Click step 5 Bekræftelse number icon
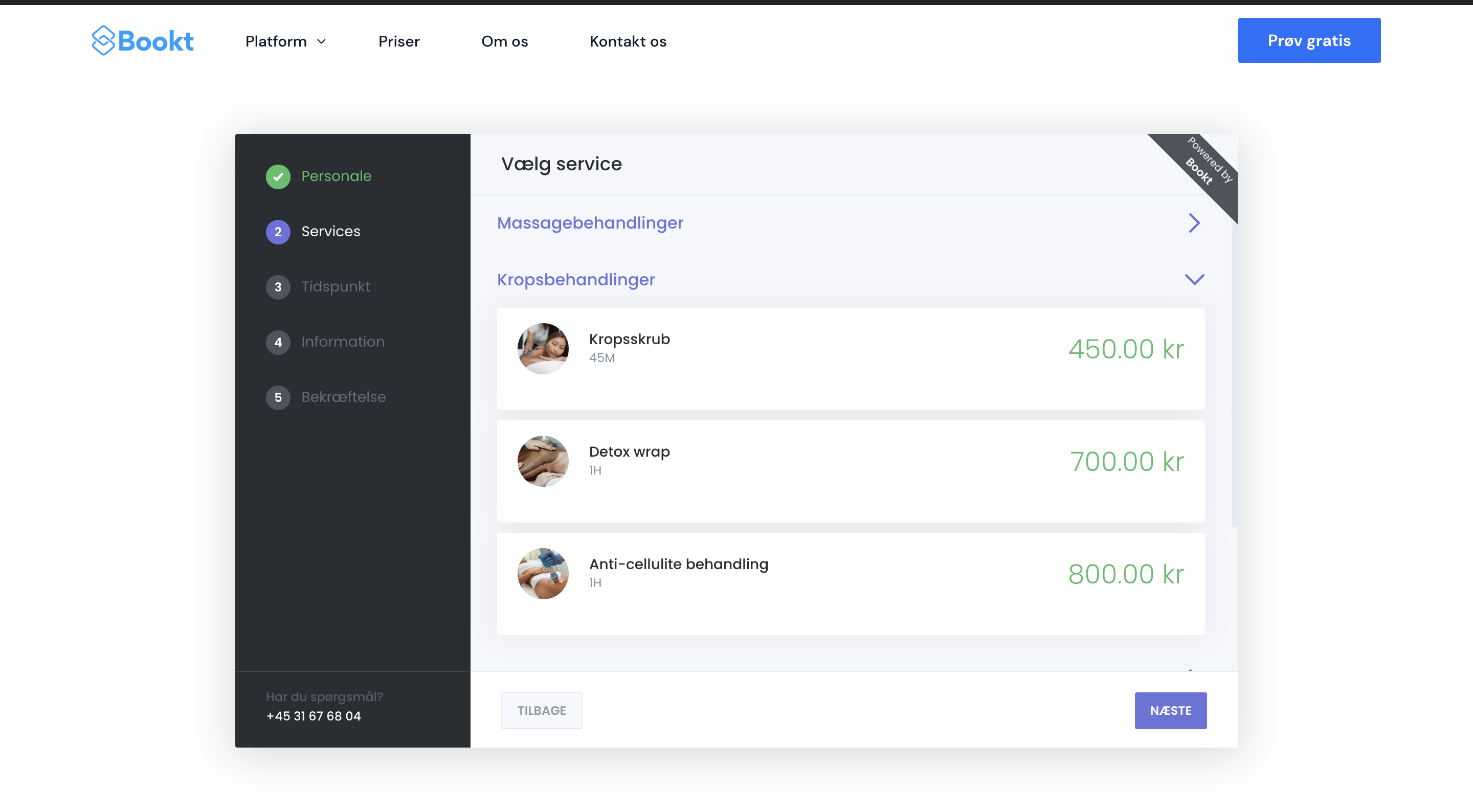 (278, 397)
